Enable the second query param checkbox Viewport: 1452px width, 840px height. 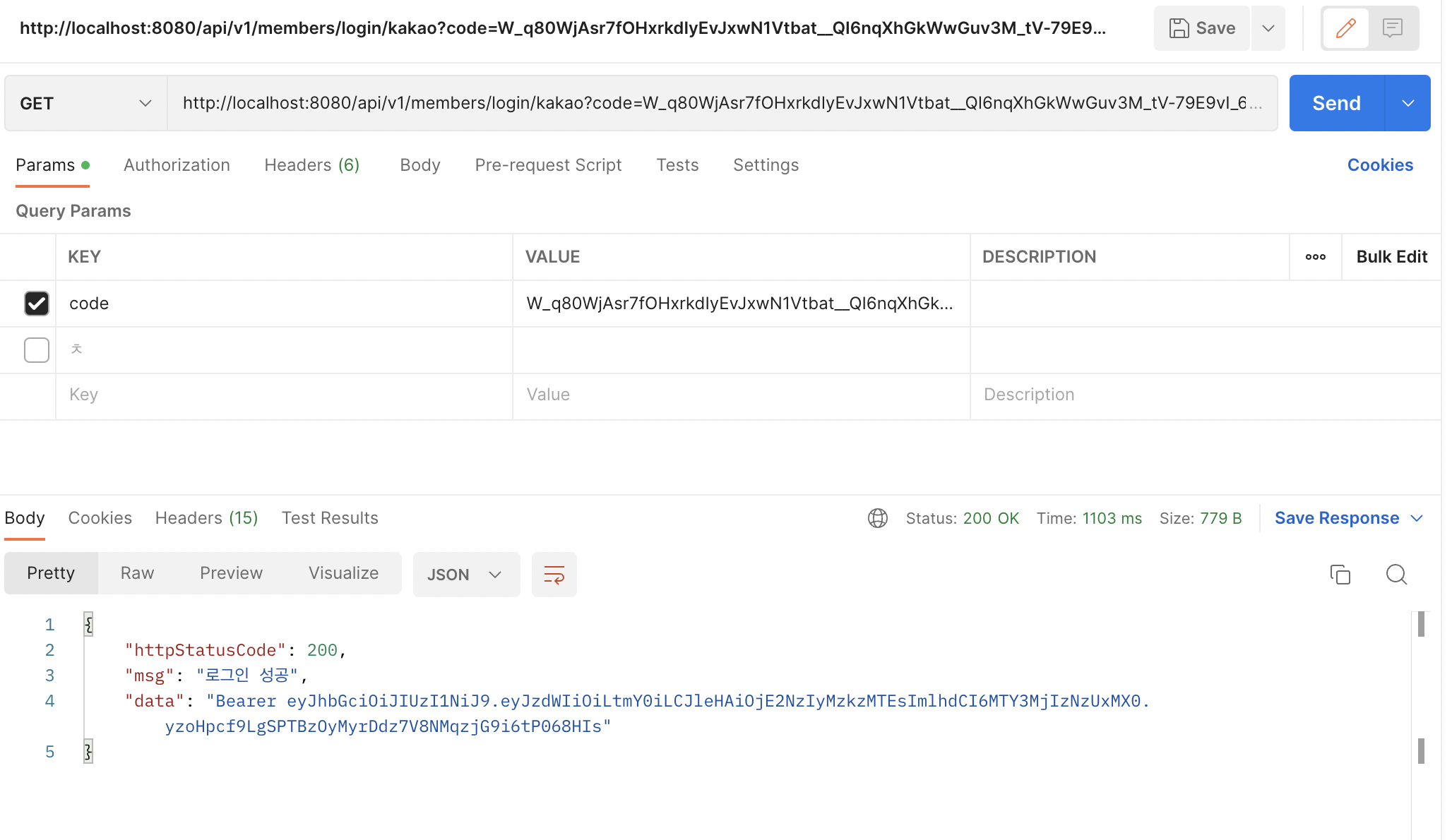pos(37,350)
